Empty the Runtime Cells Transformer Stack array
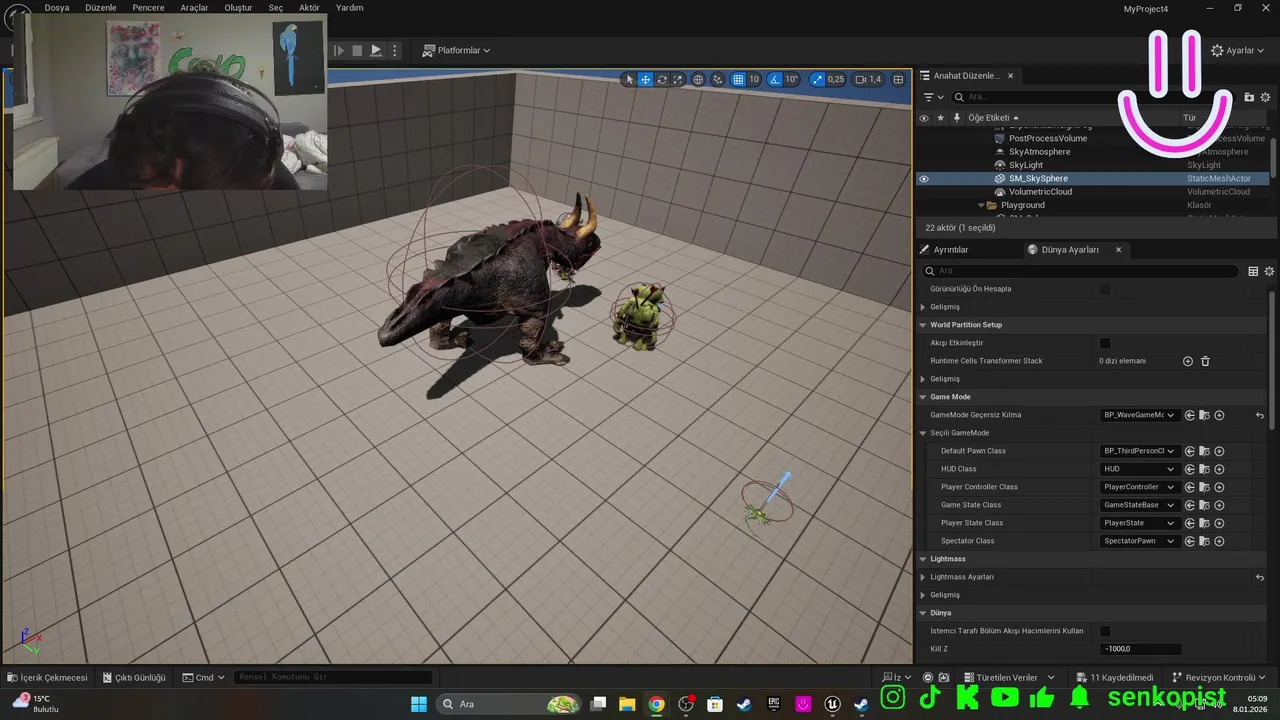1280x720 pixels. [x=1205, y=361]
